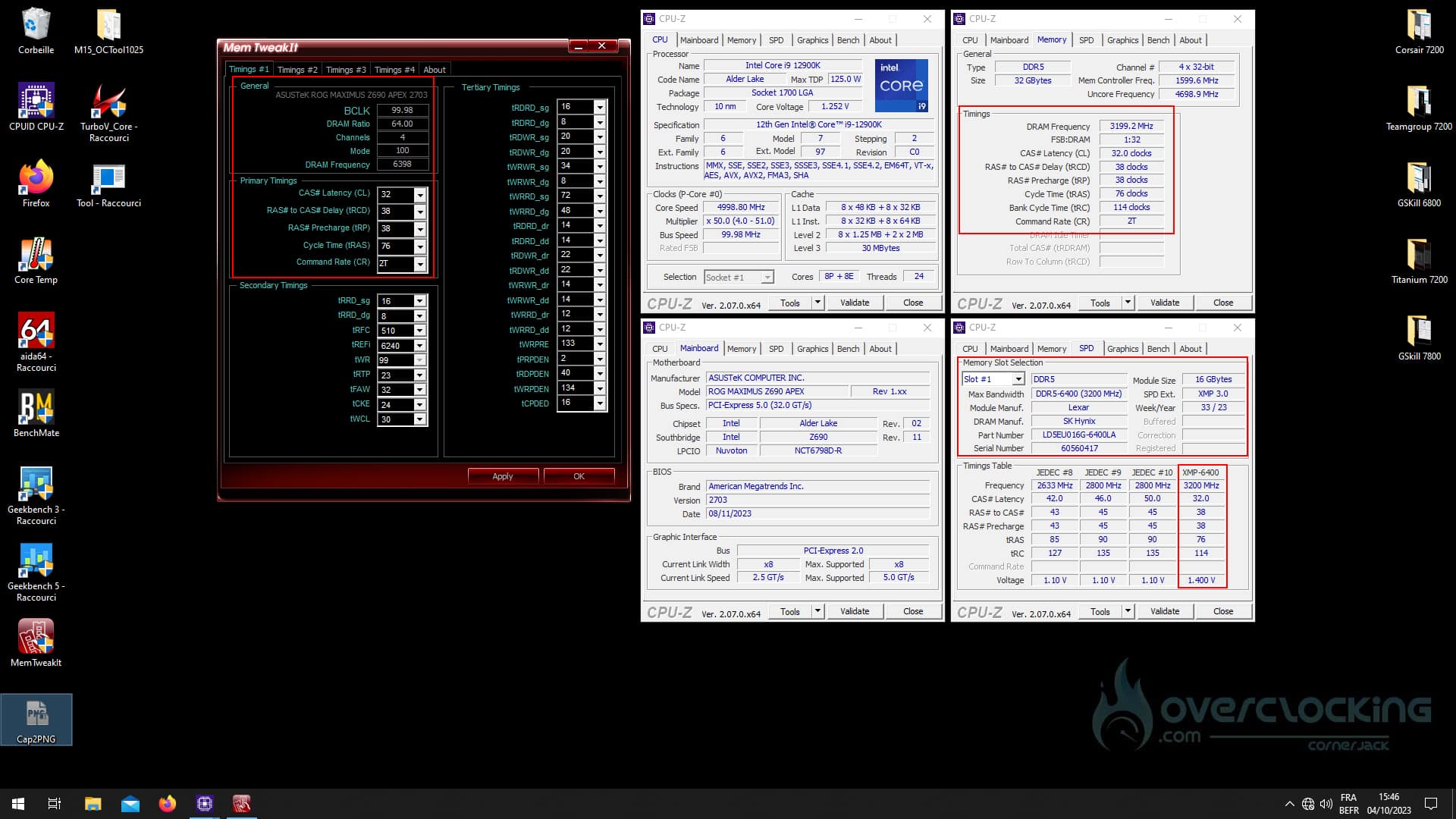Click Validate in CPU-Z Mainboard window
The height and width of the screenshot is (819, 1456).
[855, 611]
